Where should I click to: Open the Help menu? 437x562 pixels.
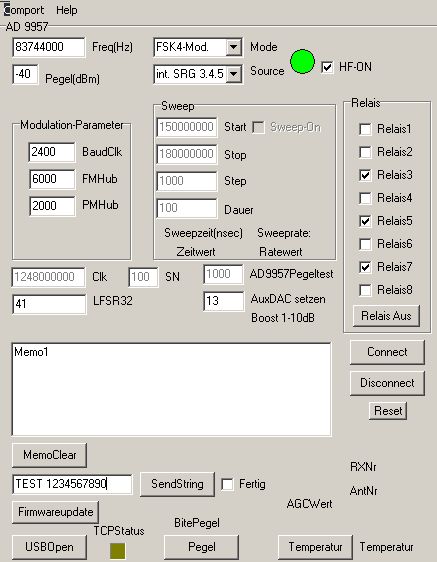tap(67, 10)
